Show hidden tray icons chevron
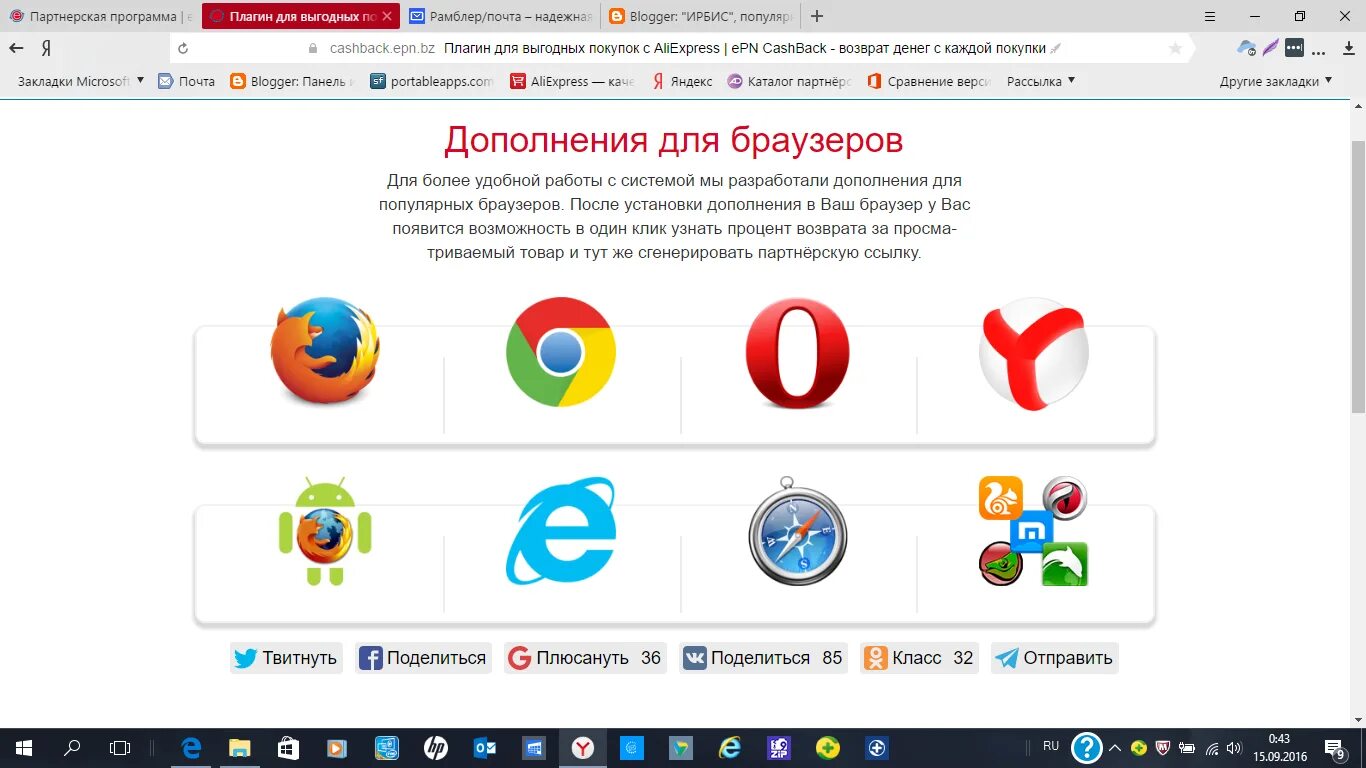 [1115, 747]
